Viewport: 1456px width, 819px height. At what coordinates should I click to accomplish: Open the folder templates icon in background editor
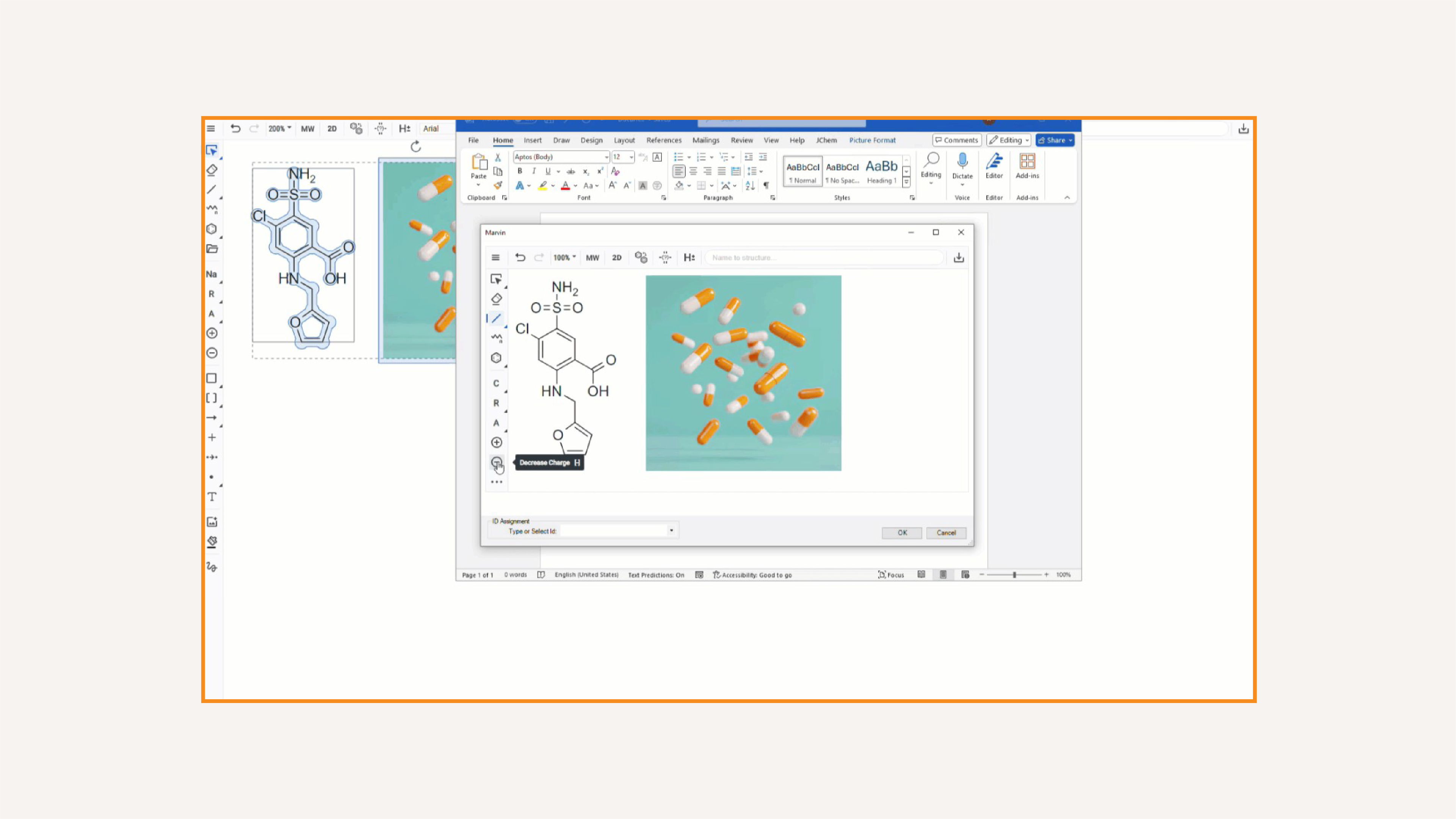(212, 249)
